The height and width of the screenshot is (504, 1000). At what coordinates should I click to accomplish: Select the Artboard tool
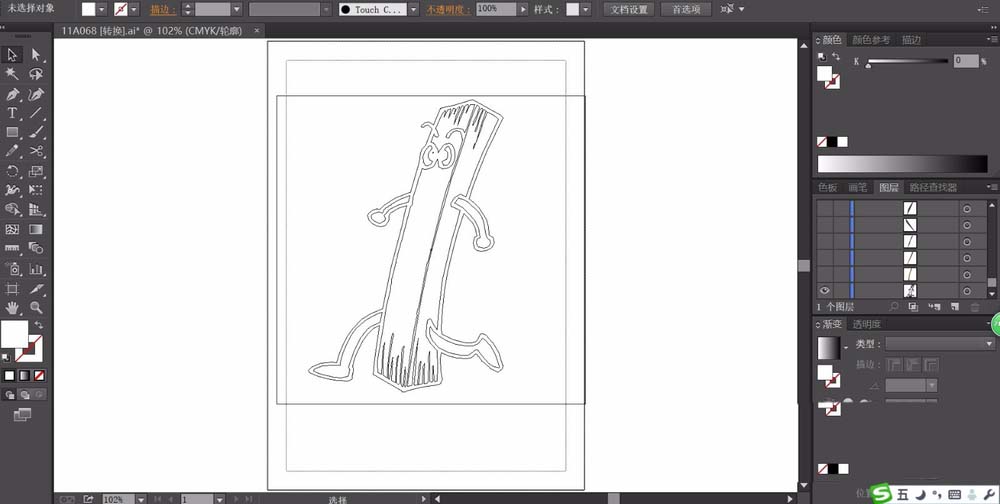[12, 289]
